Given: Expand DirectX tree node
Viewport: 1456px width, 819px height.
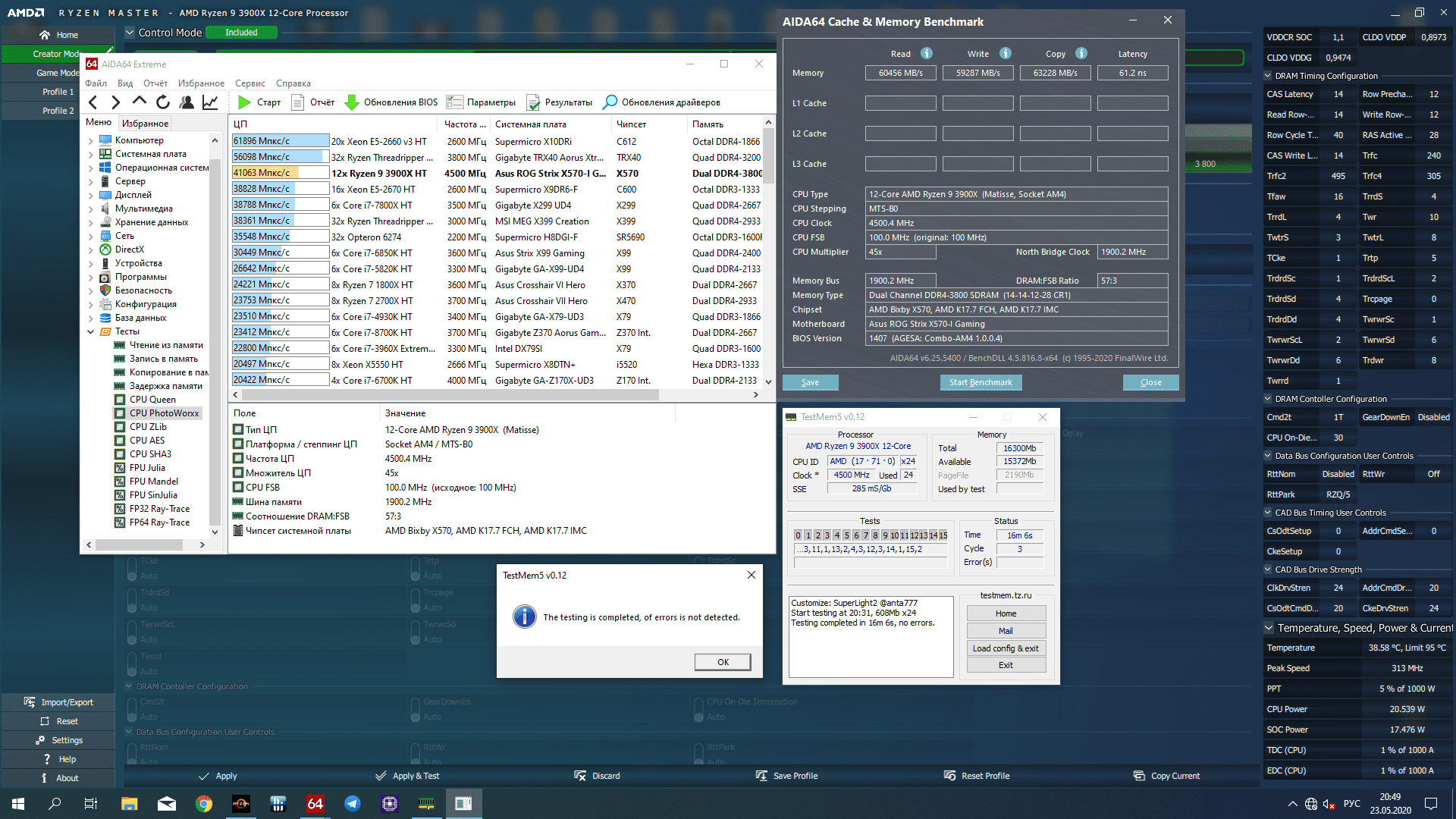Looking at the screenshot, I should (x=90, y=249).
